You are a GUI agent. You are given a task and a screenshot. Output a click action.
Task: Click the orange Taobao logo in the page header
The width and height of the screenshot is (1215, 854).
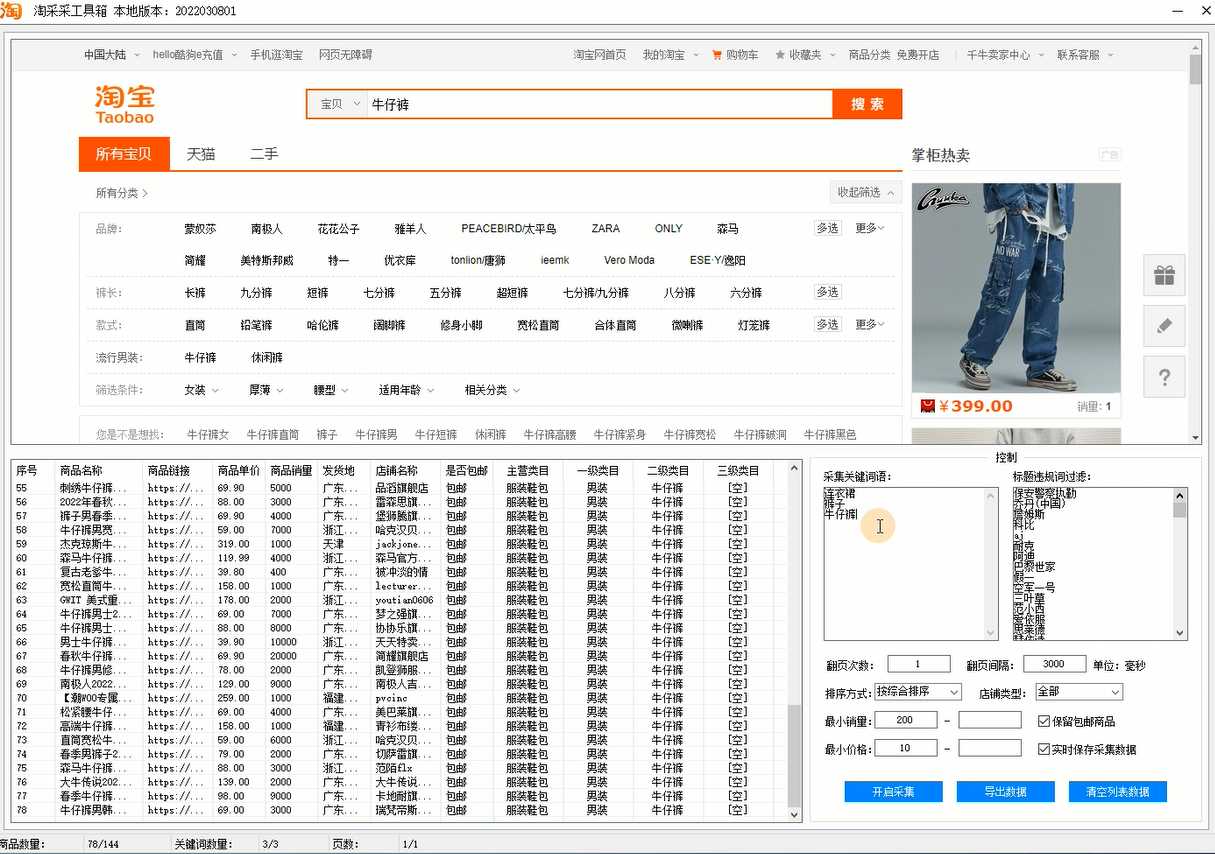[x=122, y=103]
